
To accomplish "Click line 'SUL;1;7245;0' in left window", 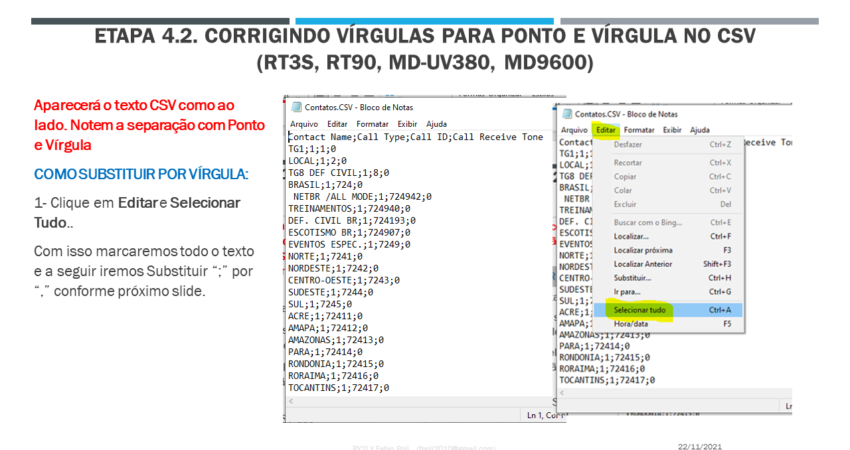I will [320, 304].
